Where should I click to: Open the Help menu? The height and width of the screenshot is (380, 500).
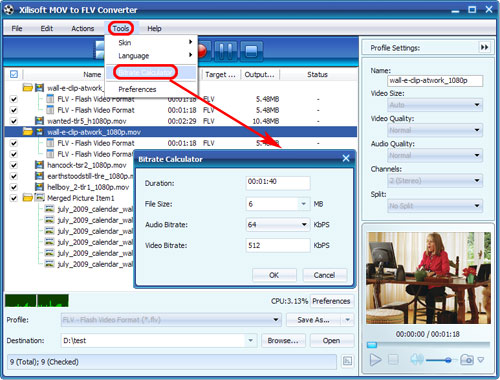point(154,28)
